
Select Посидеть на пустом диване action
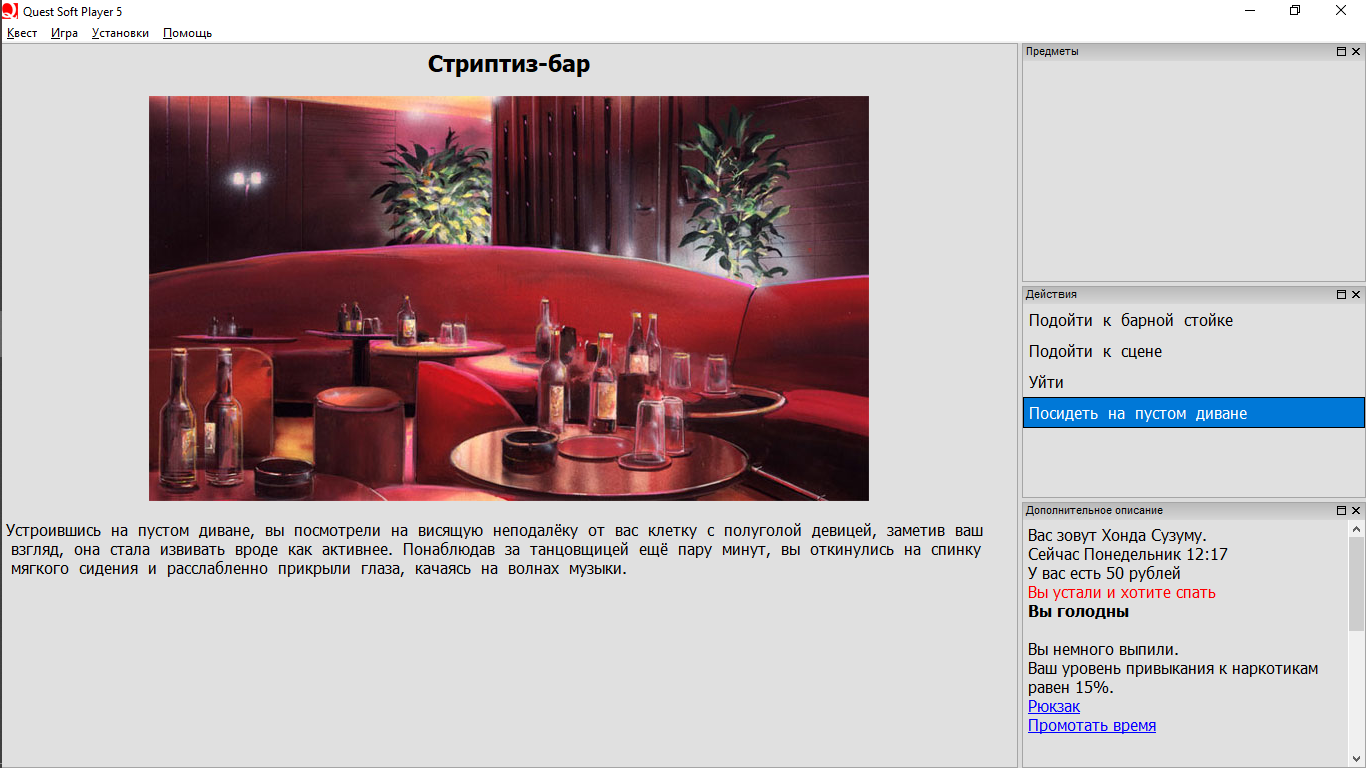click(1193, 413)
